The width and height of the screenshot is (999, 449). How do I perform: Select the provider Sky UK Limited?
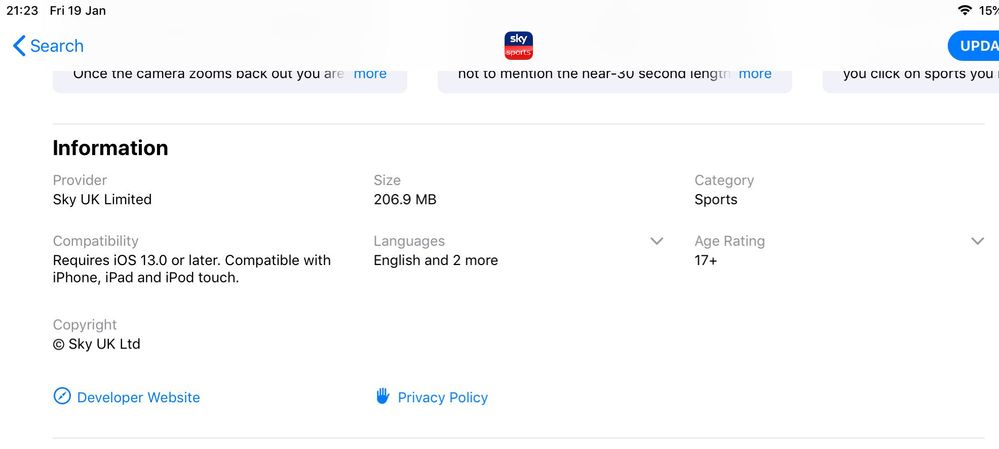(102, 199)
